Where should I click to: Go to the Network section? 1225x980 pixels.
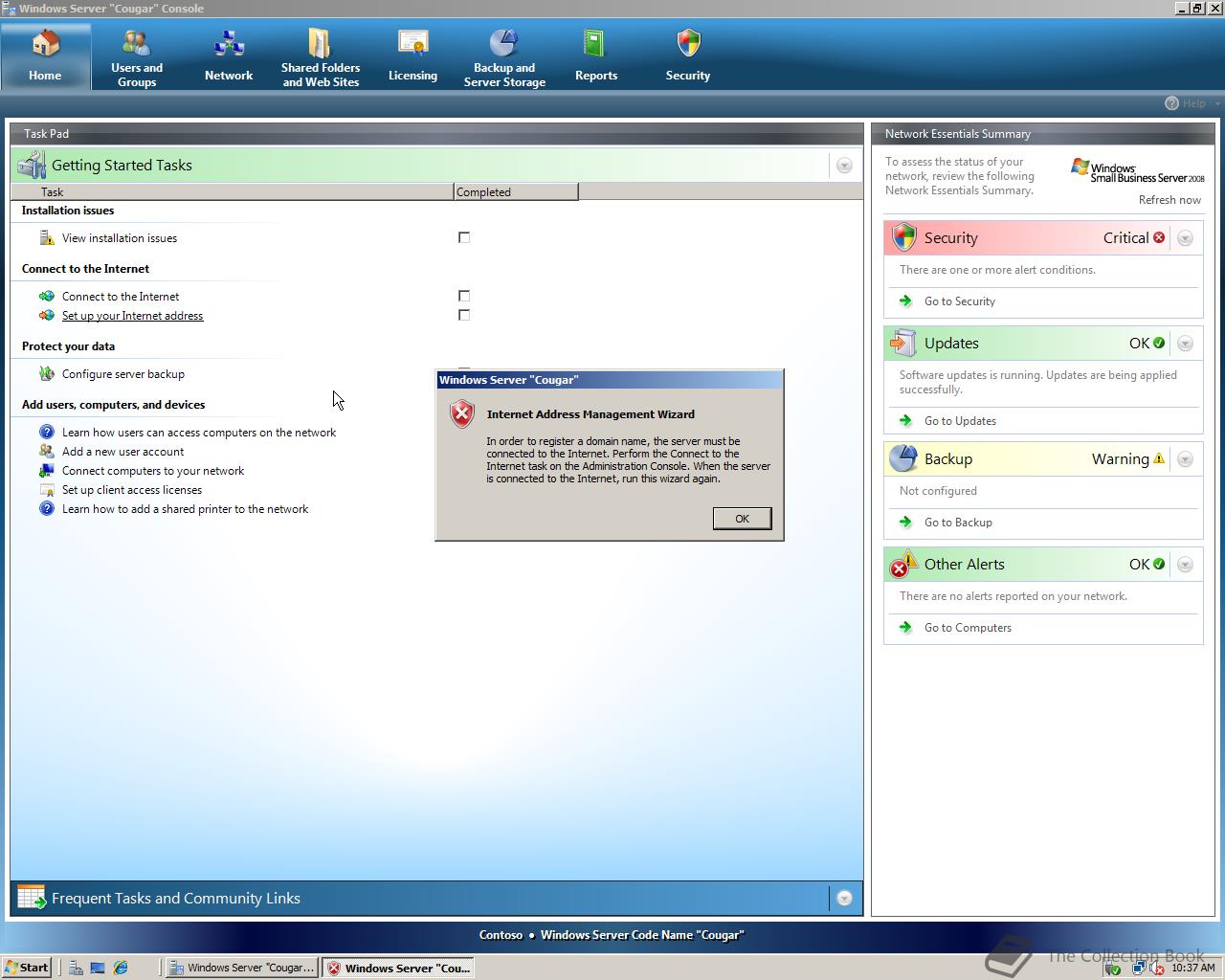coord(229,58)
